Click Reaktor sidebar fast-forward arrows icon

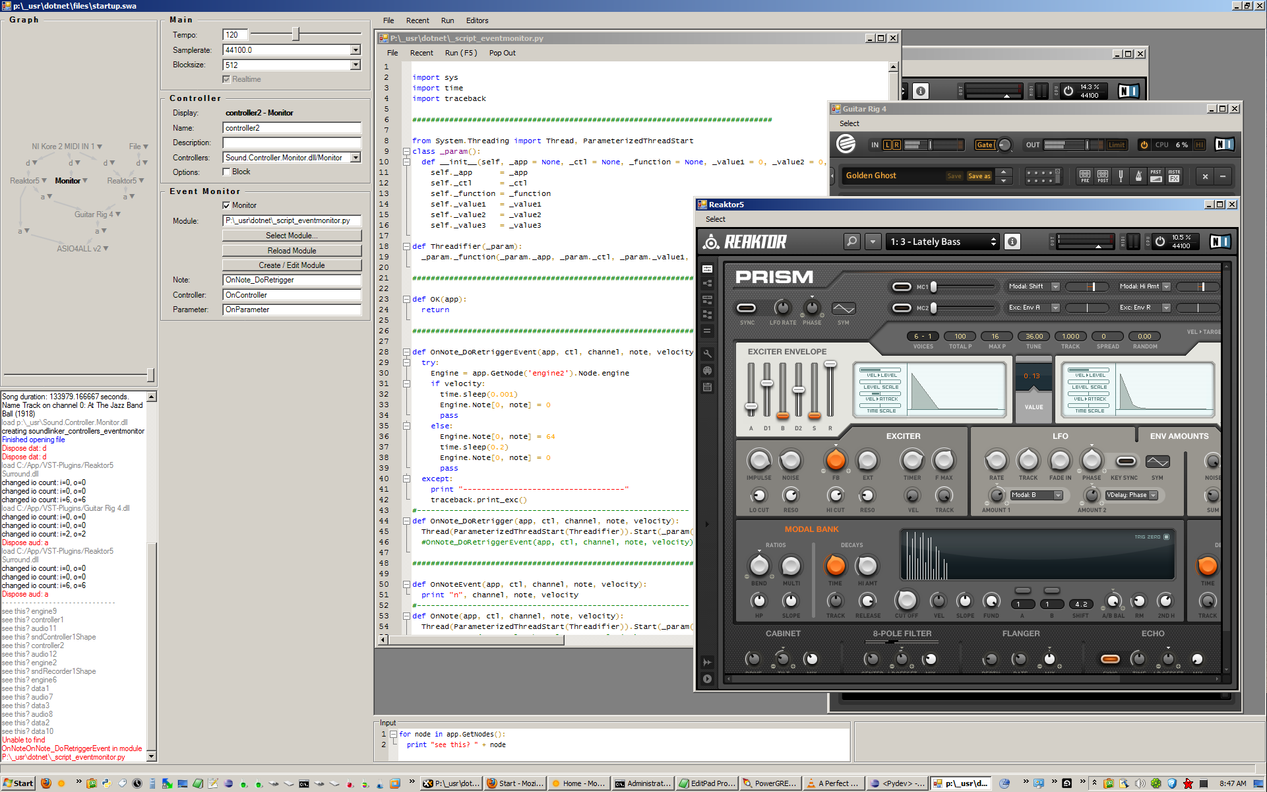tap(708, 662)
